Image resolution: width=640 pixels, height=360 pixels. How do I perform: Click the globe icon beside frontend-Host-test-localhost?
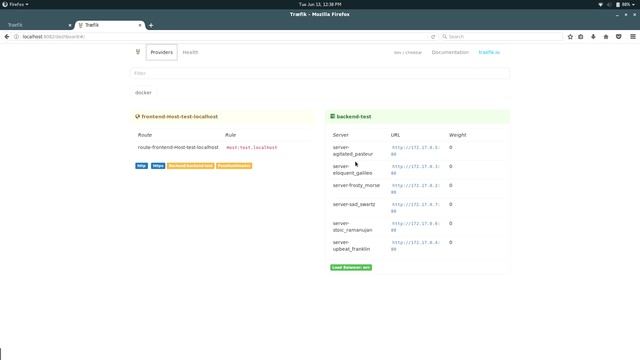138,116
